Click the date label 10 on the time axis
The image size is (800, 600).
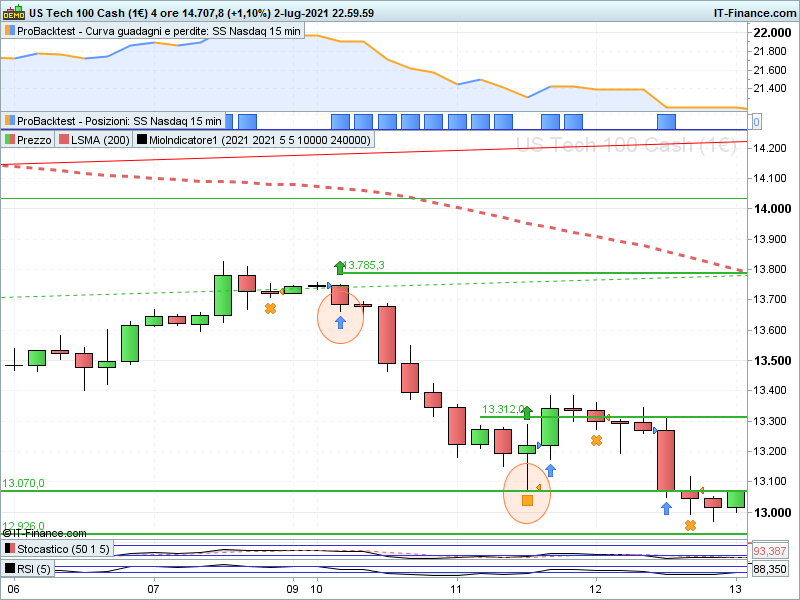click(x=316, y=589)
